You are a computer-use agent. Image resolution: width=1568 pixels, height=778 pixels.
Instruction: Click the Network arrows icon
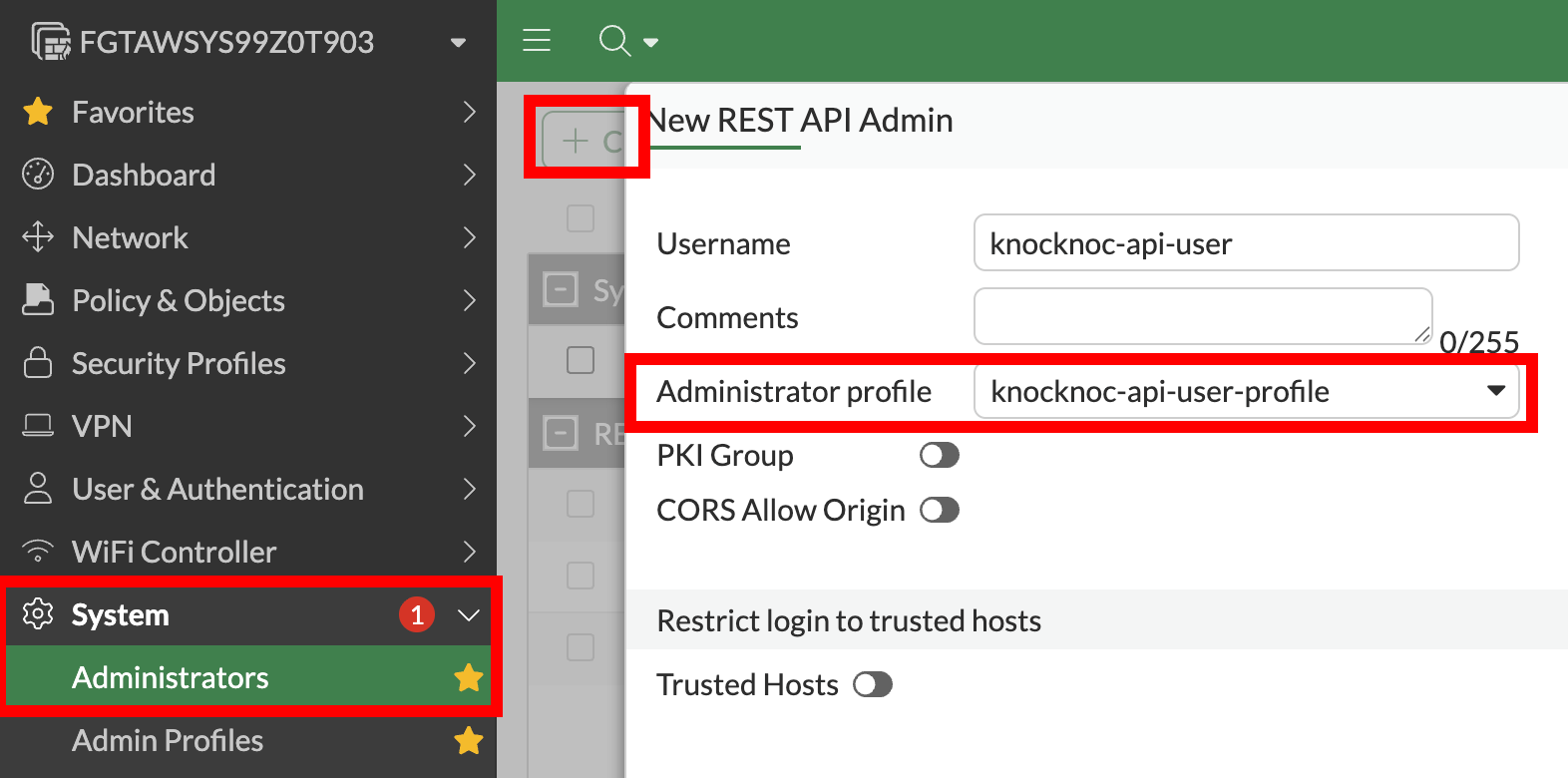(38, 237)
